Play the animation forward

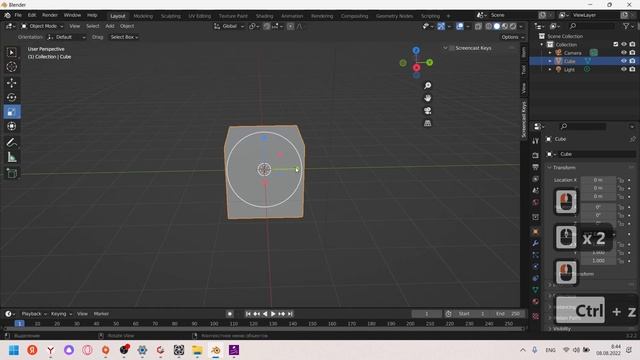coord(273,314)
